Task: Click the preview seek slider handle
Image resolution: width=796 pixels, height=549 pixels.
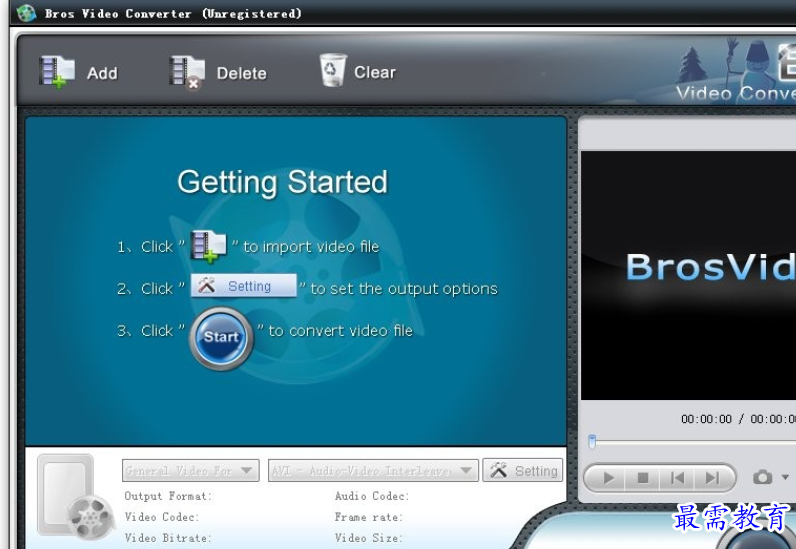Action: coord(592,441)
